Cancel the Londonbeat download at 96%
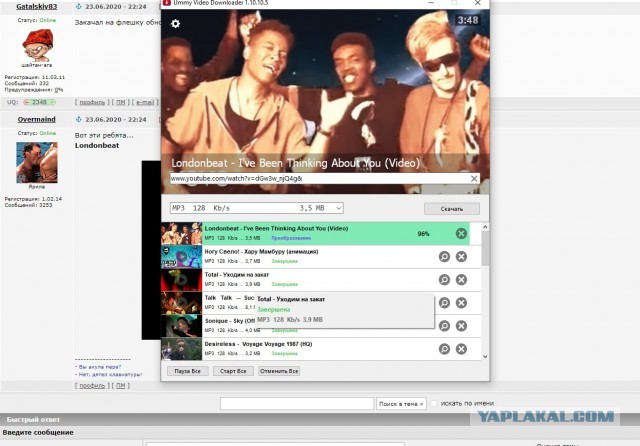The height and width of the screenshot is (446, 640). coord(461,234)
